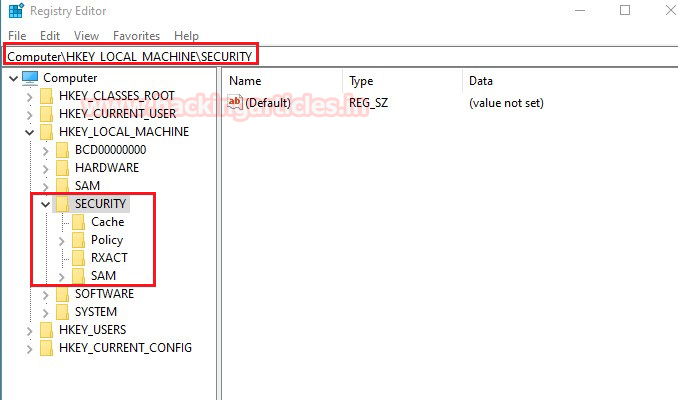Screen dimensions: 678x400
Task: Select the SECURITY key label
Action: pos(100,204)
